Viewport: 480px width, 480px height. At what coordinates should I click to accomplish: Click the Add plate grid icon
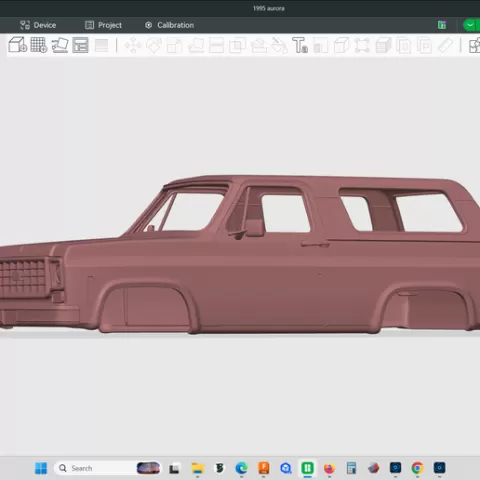pos(39,45)
